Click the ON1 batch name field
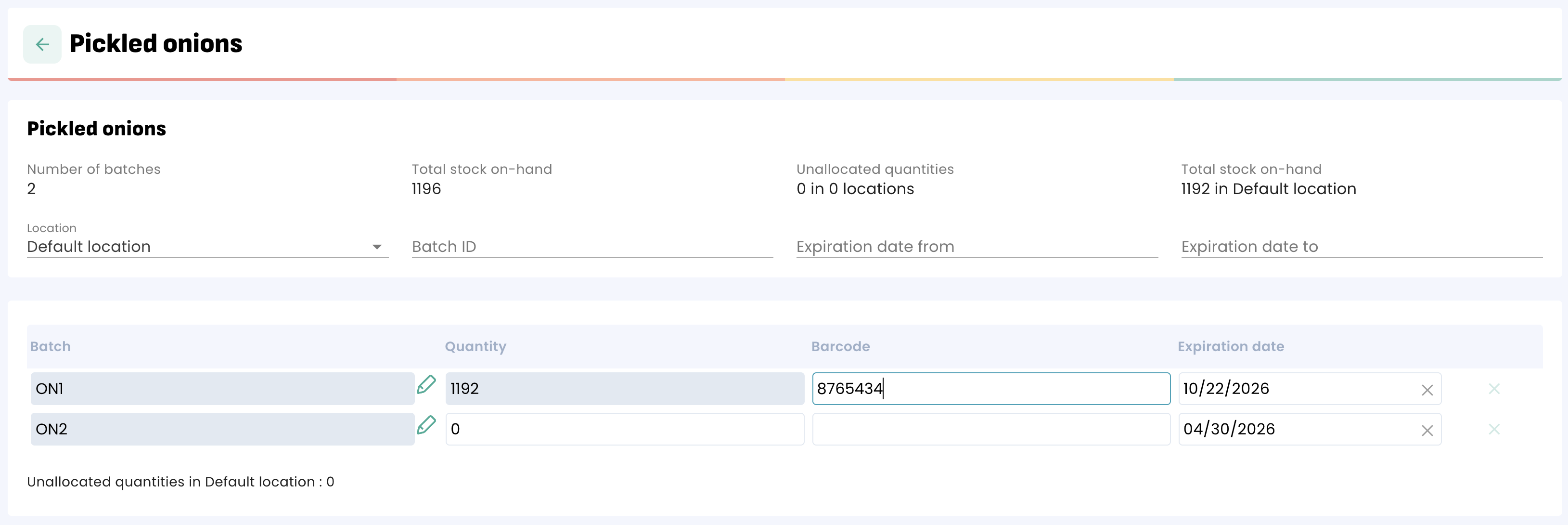Screen dimensions: 1568x525 click(222, 389)
